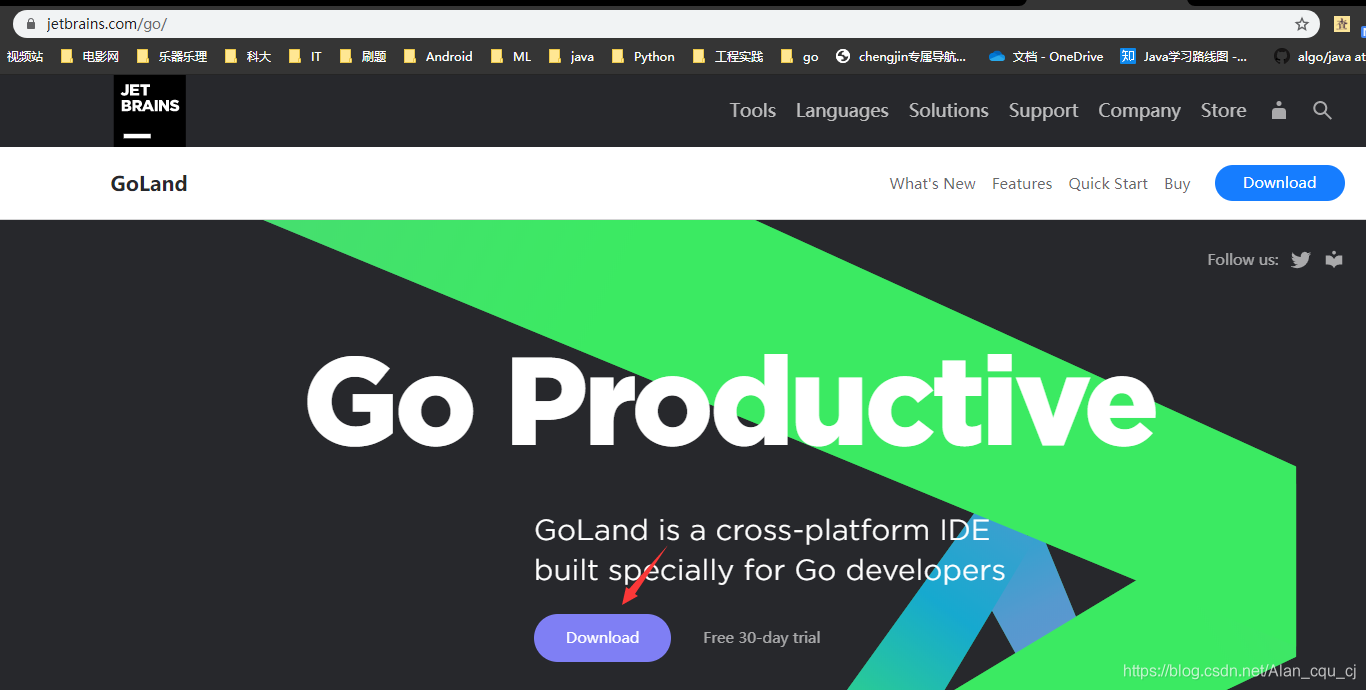Open 刷题 bookmark folder
This screenshot has height=690, width=1366.
pos(363,57)
